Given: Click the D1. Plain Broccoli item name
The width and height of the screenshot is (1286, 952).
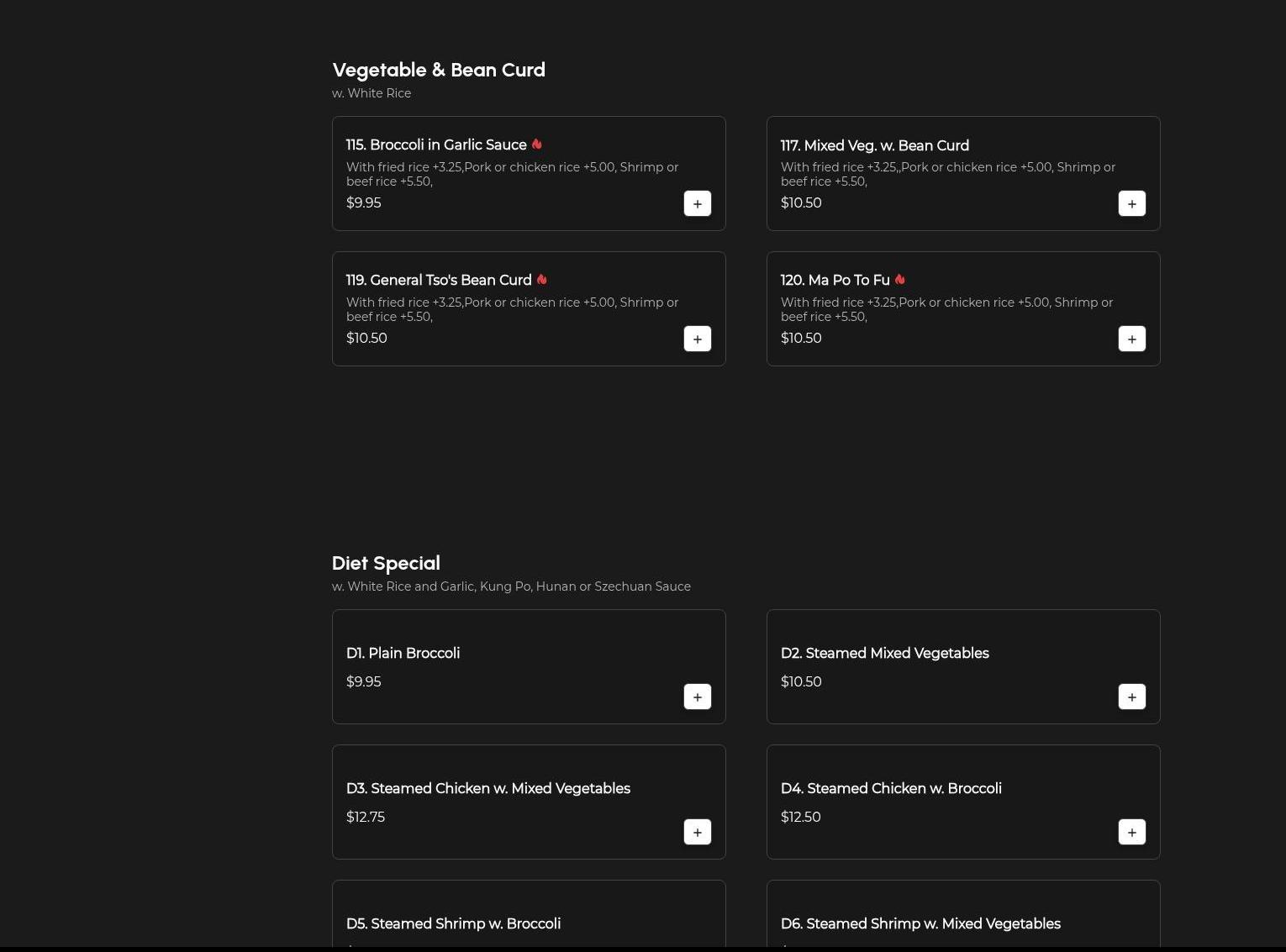Looking at the screenshot, I should [x=403, y=653].
